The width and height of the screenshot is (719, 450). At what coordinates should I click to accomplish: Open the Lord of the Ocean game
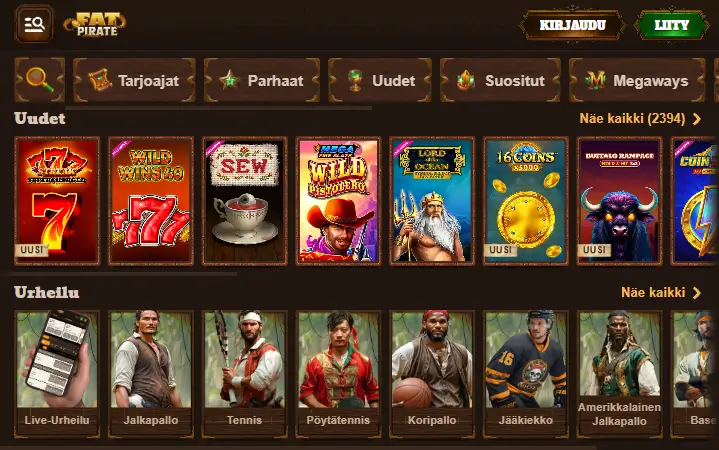432,201
